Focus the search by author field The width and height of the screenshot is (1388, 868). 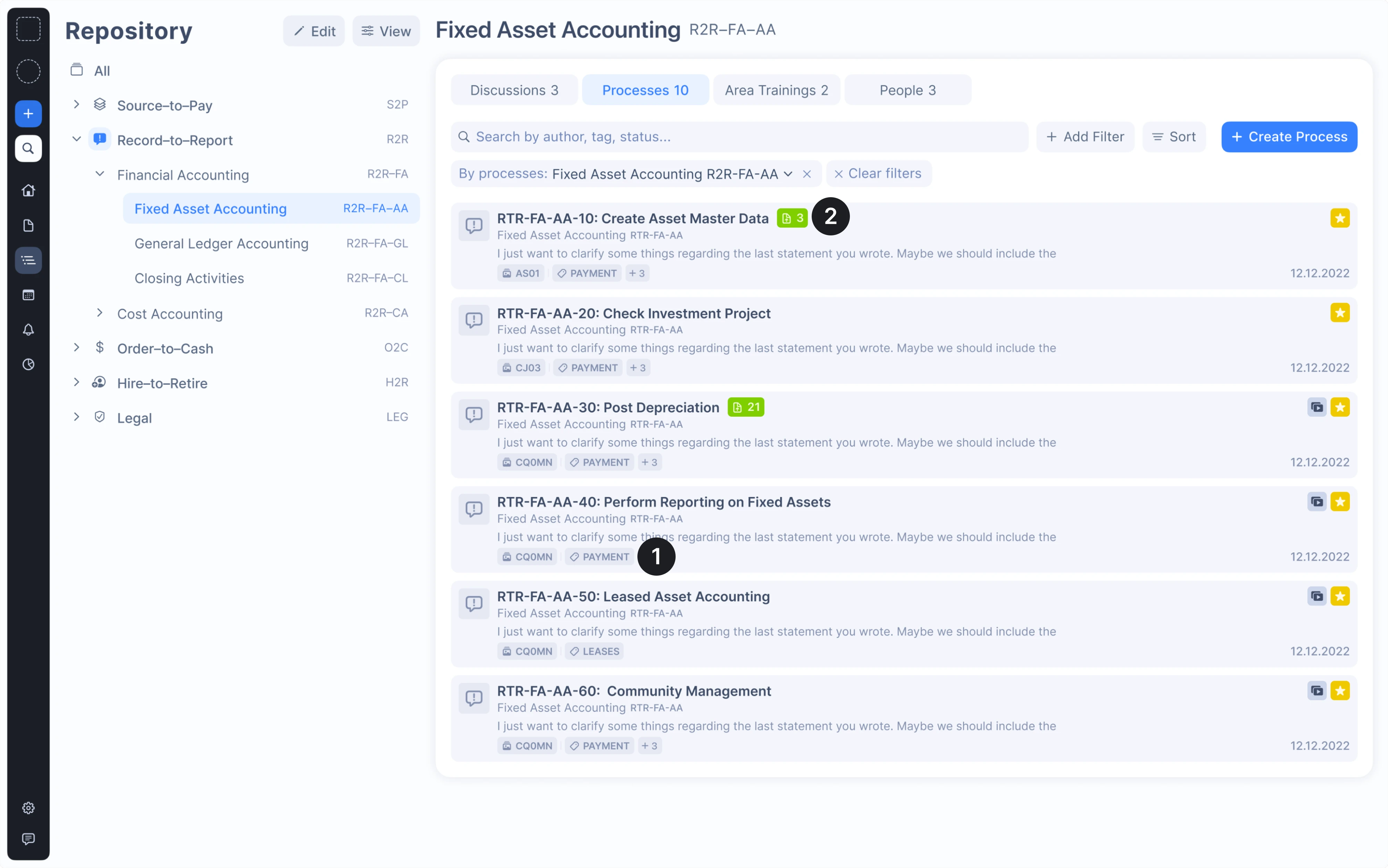739,137
